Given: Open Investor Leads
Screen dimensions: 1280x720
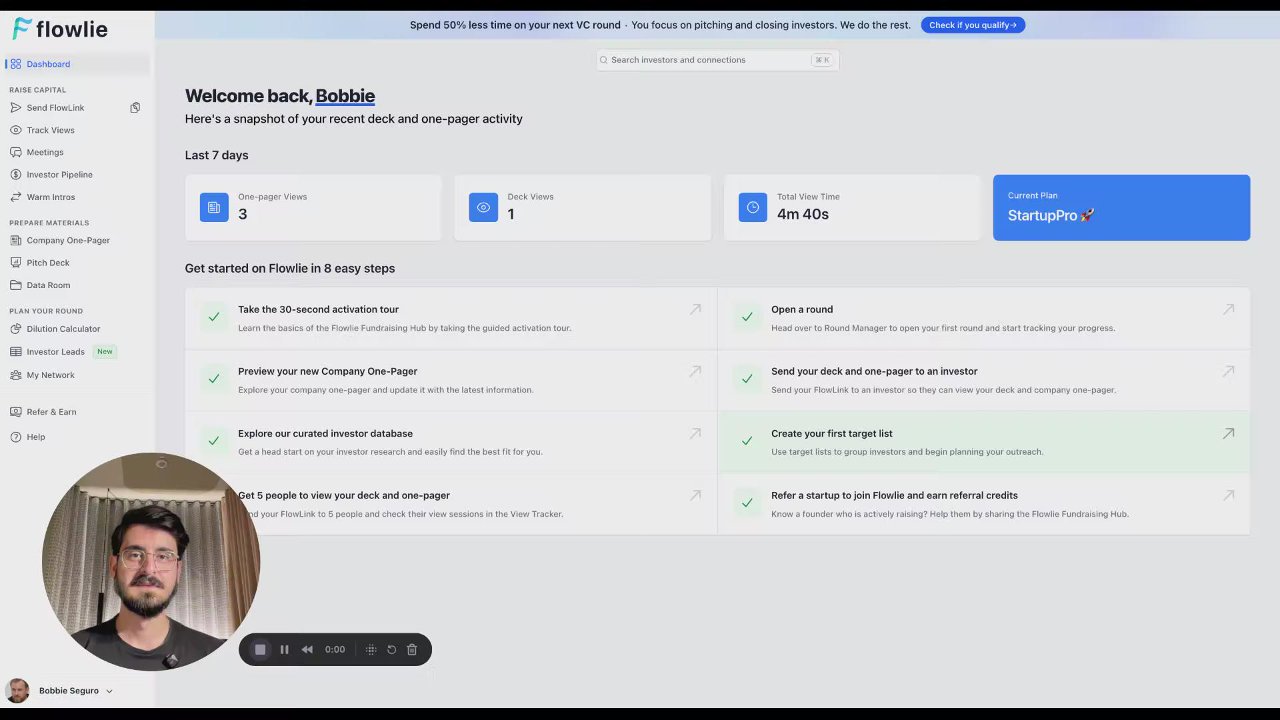Looking at the screenshot, I should pyautogui.click(x=55, y=352).
